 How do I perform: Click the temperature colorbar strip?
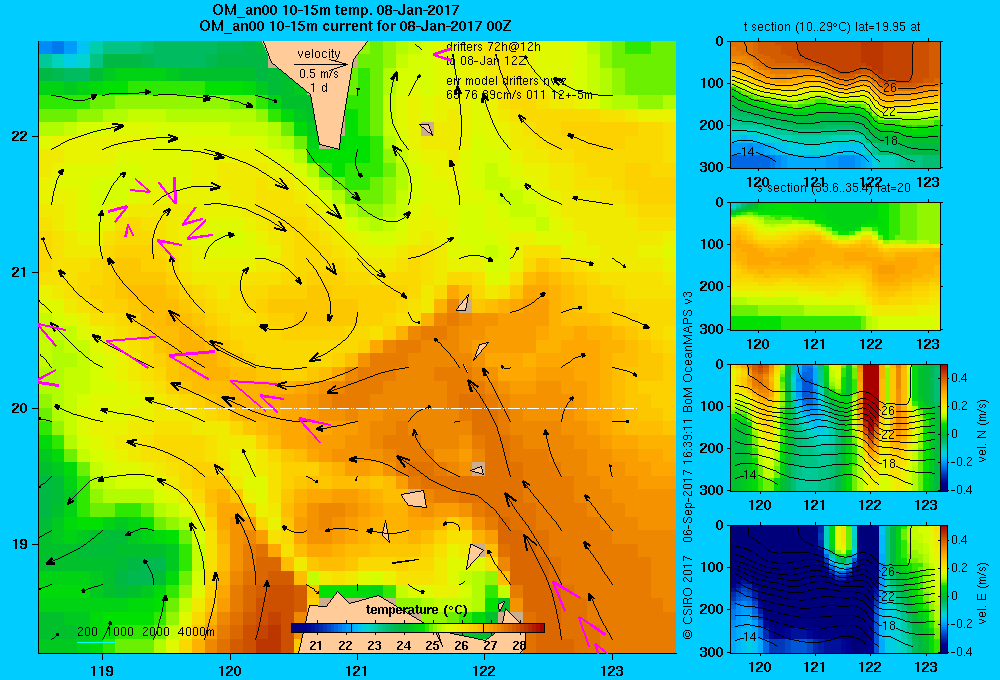click(x=418, y=628)
